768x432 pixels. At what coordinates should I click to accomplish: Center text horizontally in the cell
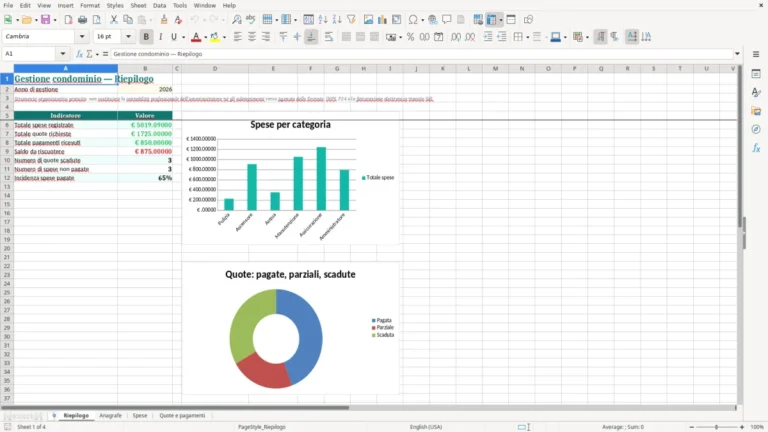click(x=252, y=37)
